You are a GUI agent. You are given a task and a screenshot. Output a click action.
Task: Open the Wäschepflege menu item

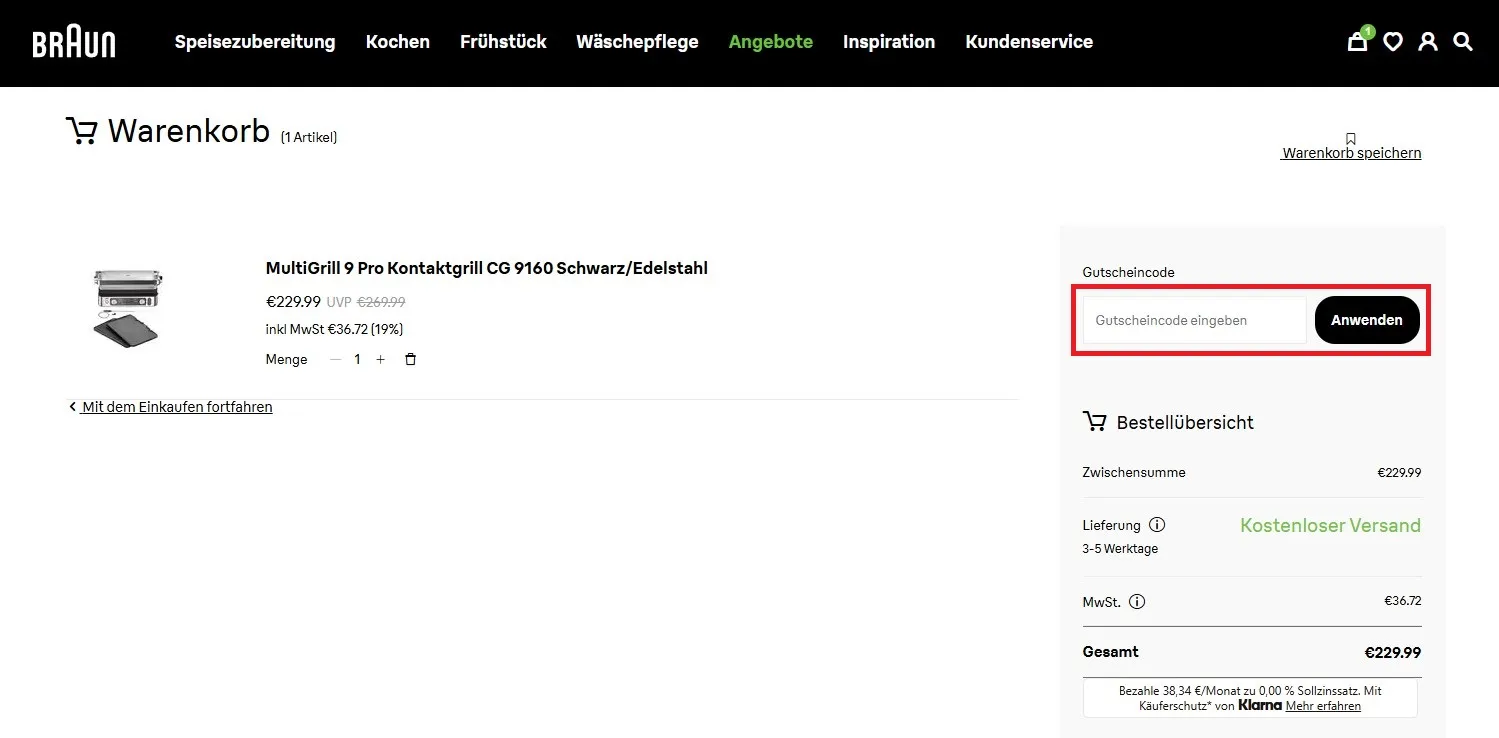(x=637, y=42)
